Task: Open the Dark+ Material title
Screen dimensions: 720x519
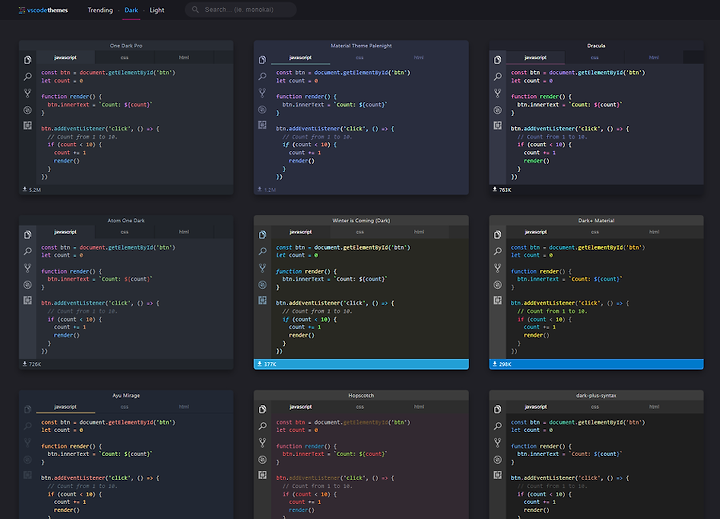Action: tap(596, 220)
